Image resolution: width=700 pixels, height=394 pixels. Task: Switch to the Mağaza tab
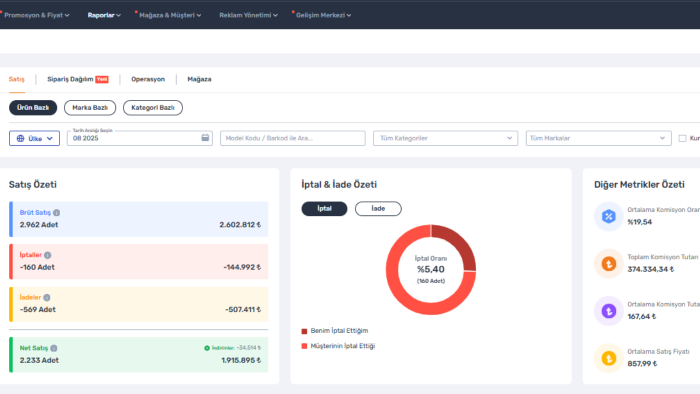click(x=199, y=79)
